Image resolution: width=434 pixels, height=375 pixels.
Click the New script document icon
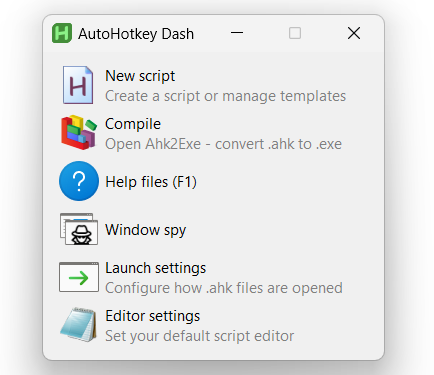point(78,85)
